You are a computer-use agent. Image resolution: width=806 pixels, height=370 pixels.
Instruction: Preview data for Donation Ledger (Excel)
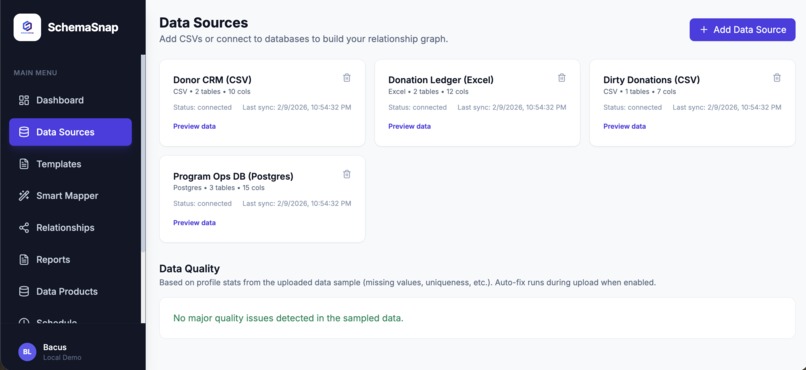[x=409, y=126]
